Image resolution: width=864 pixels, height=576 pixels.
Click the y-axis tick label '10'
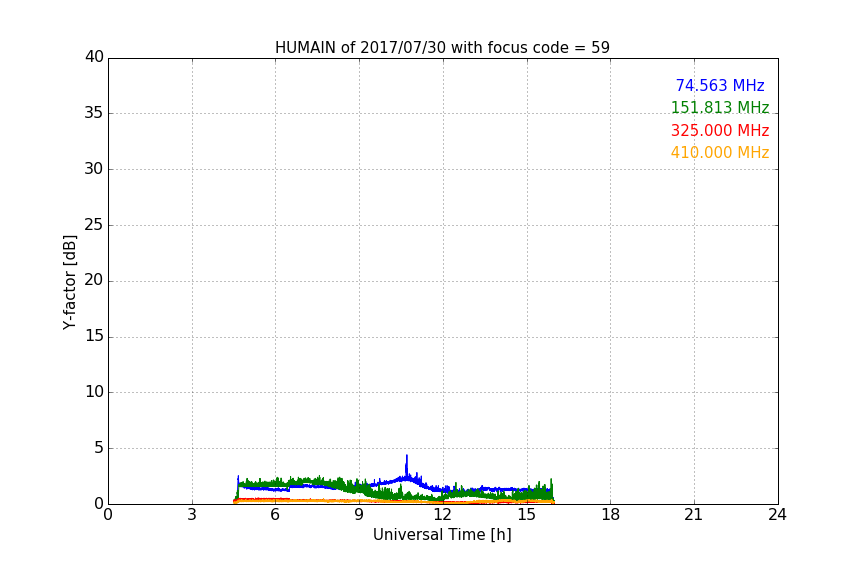(94, 392)
